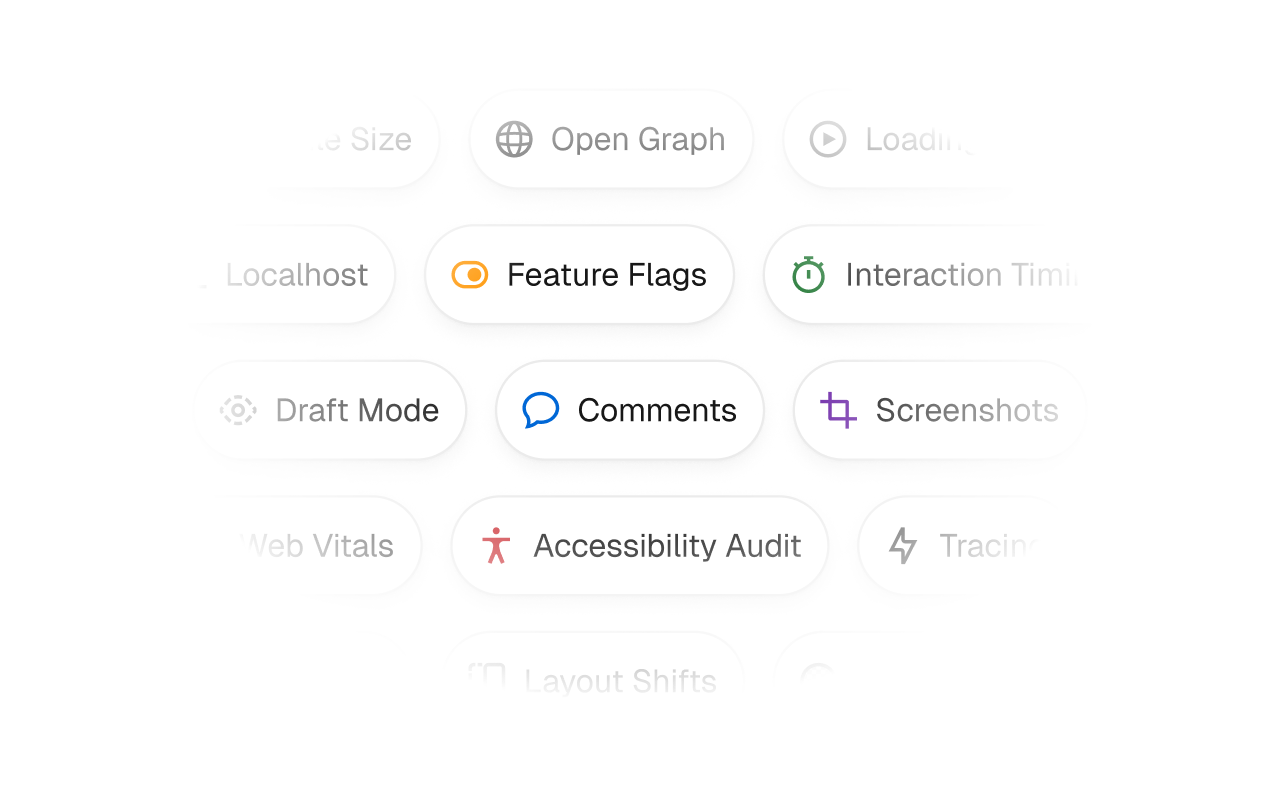The image size is (1280, 800).
Task: Click the dashed circle Draft Mode icon
Action: point(238,410)
